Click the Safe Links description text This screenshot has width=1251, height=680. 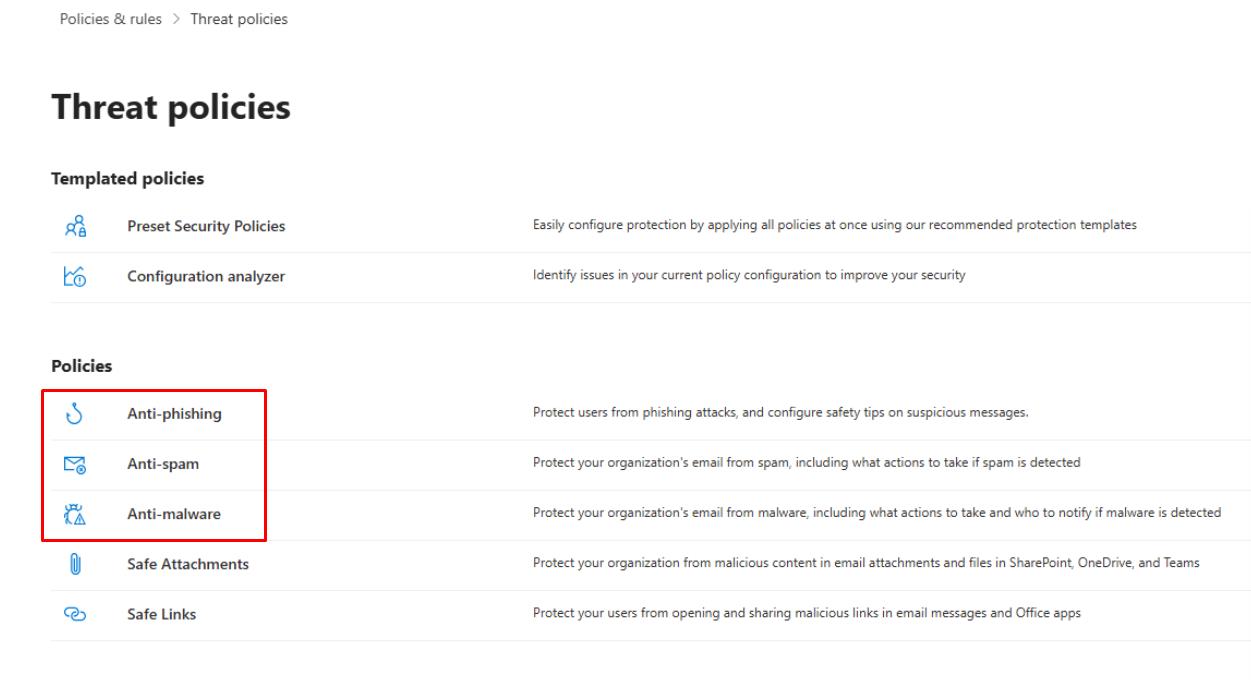806,613
